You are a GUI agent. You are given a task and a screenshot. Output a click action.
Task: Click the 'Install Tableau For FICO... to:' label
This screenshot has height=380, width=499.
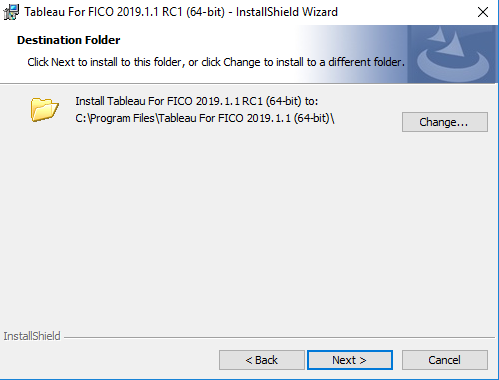[x=197, y=101]
